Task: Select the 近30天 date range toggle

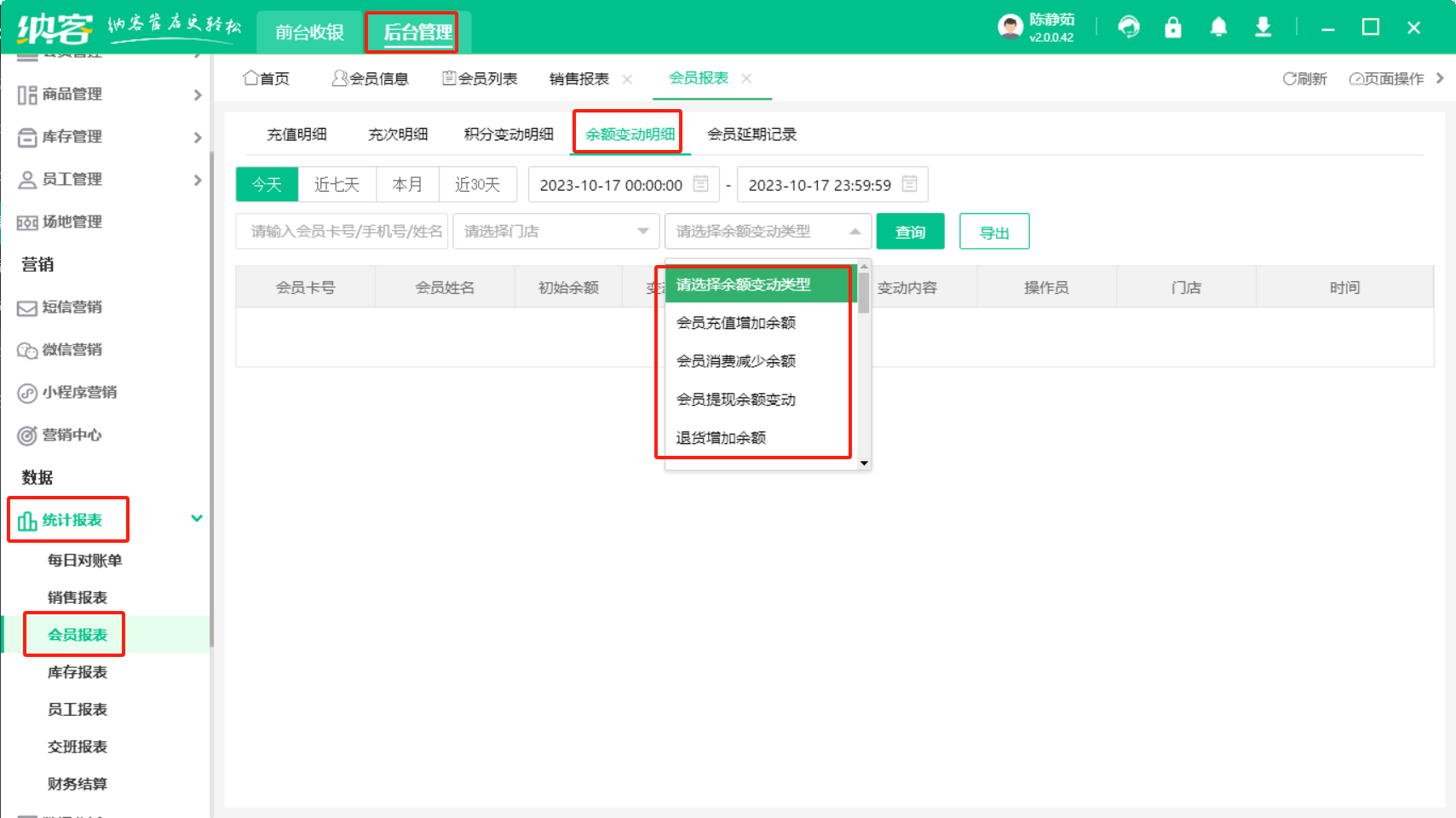Action: coord(477,184)
